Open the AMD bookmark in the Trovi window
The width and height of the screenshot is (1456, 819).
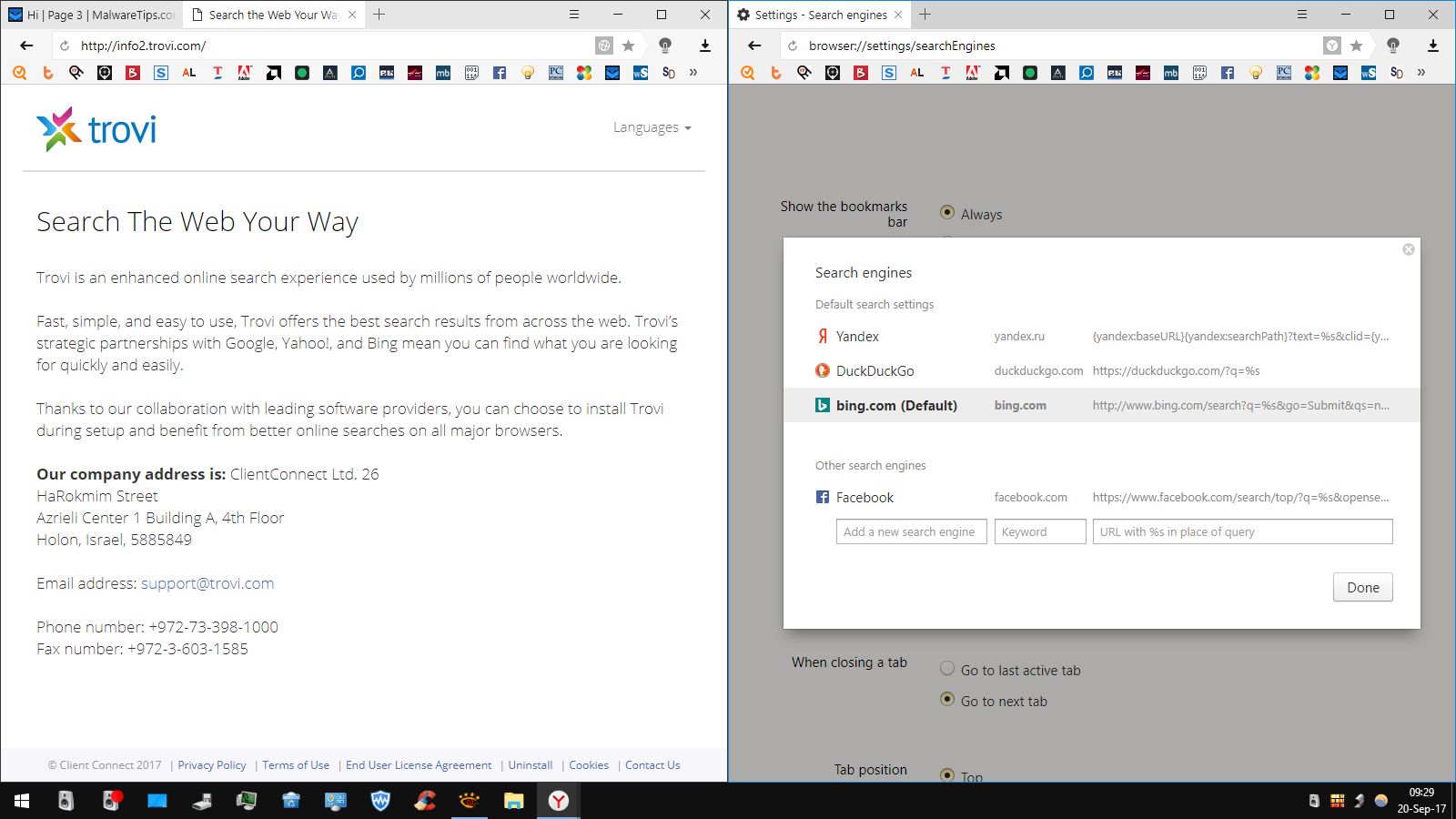(x=274, y=73)
